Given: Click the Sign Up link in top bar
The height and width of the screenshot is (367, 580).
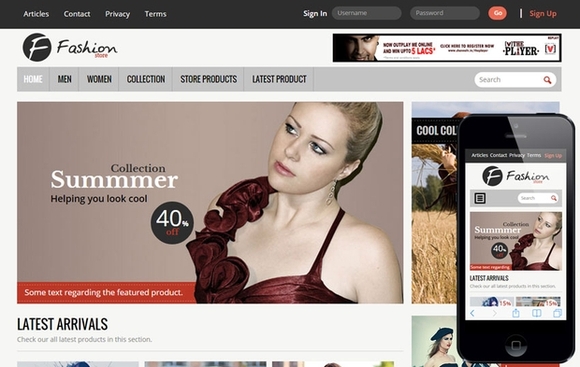Looking at the screenshot, I should pos(543,14).
